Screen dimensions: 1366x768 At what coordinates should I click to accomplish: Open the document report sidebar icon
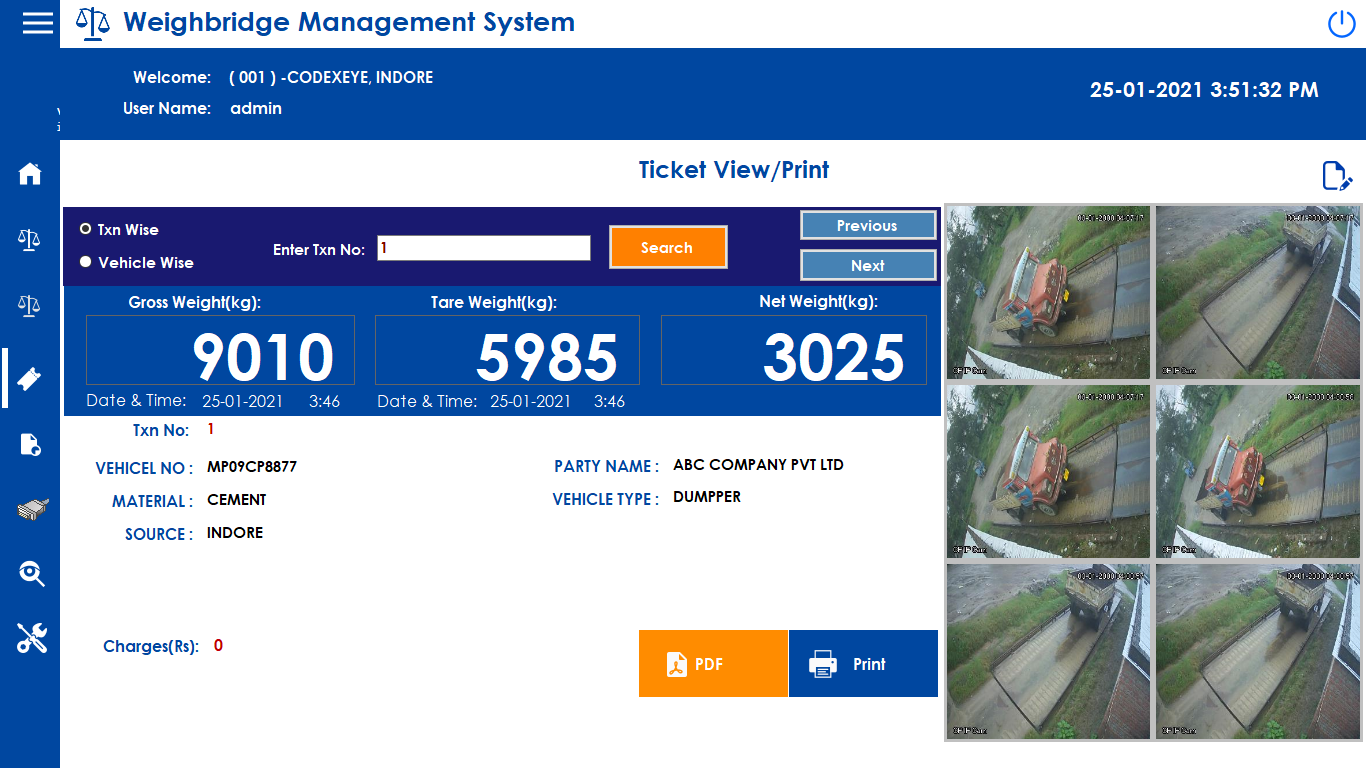pos(30,445)
